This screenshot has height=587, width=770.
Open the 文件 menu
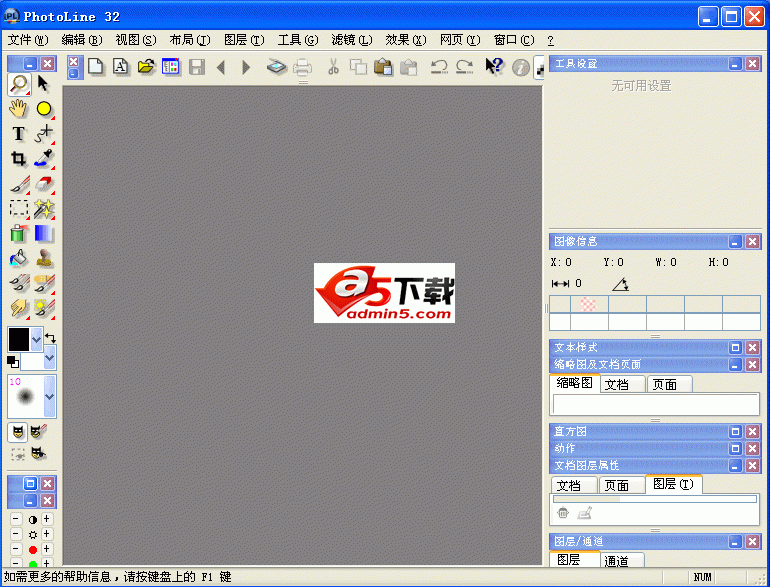coord(27,40)
